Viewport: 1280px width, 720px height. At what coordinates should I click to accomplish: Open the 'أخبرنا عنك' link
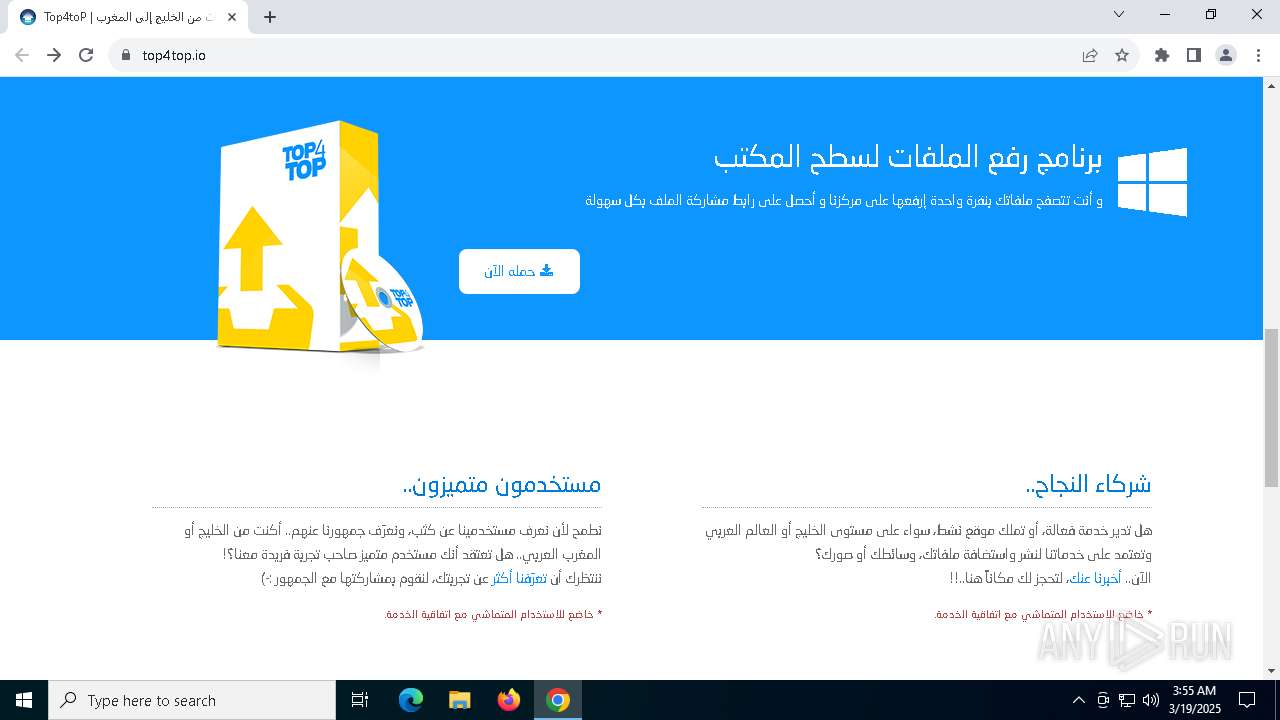[x=1095, y=578]
